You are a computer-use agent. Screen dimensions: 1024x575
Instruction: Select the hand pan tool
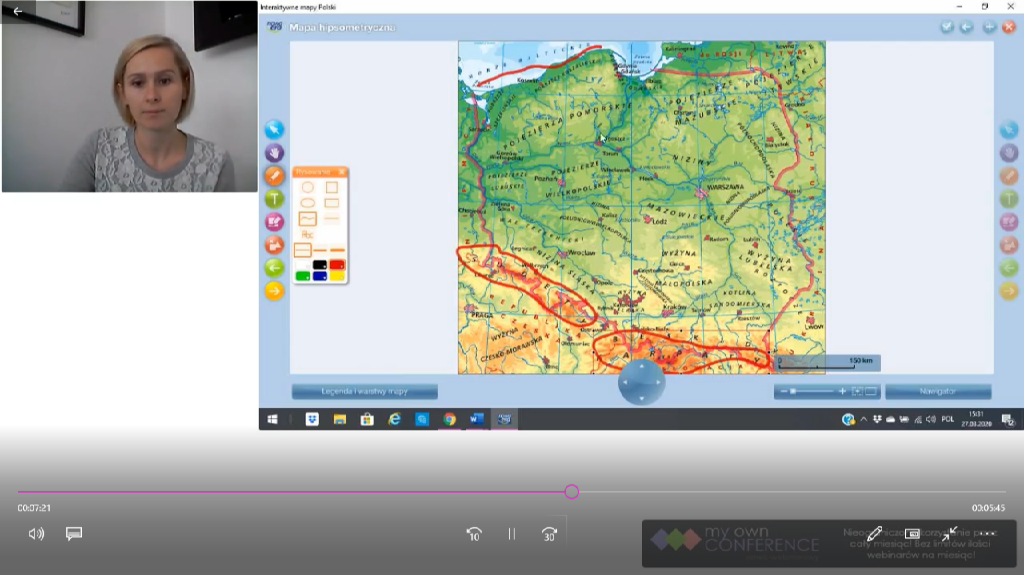274,152
